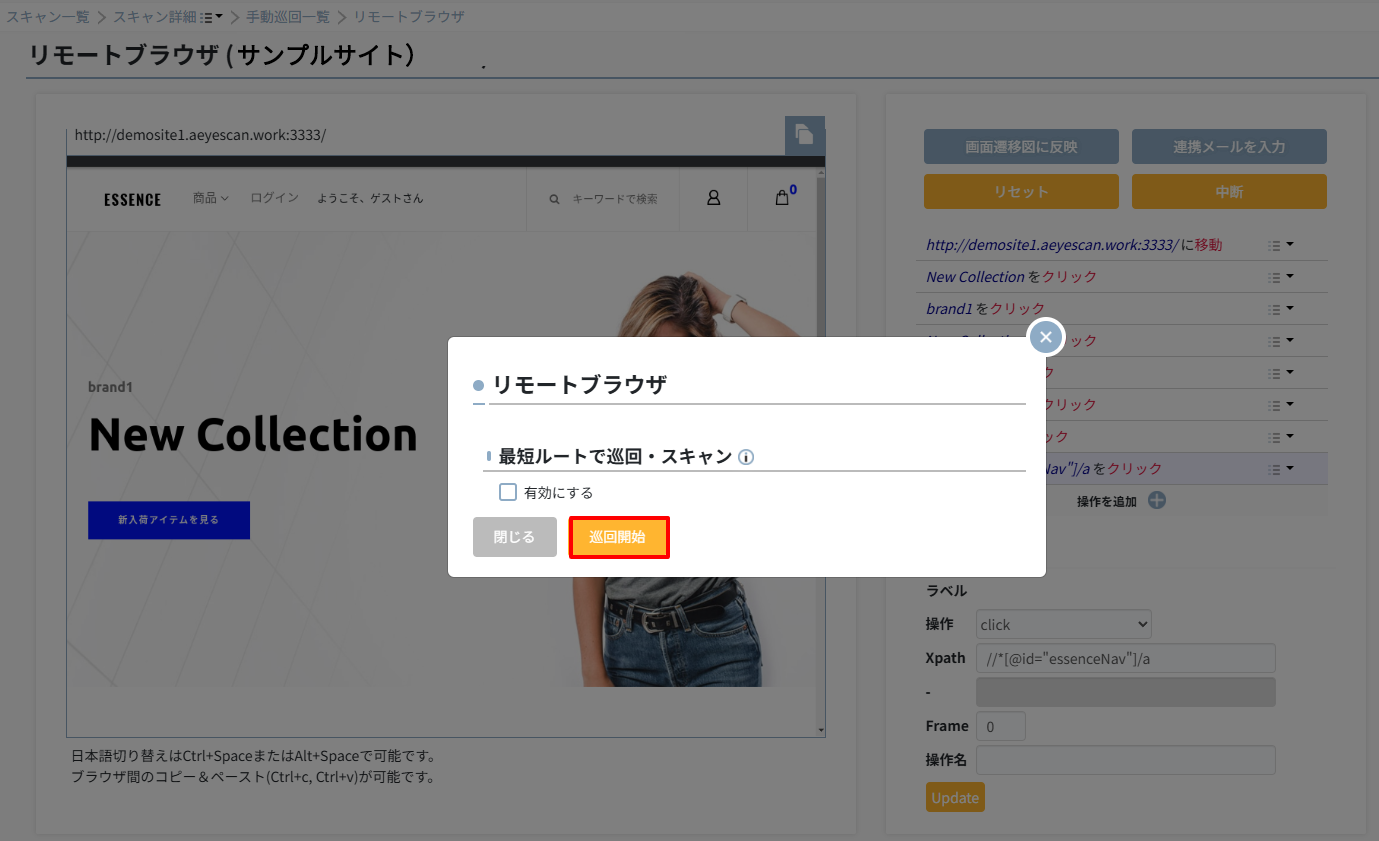
Task: Copy URL using the clipboard icon
Action: click(804, 135)
